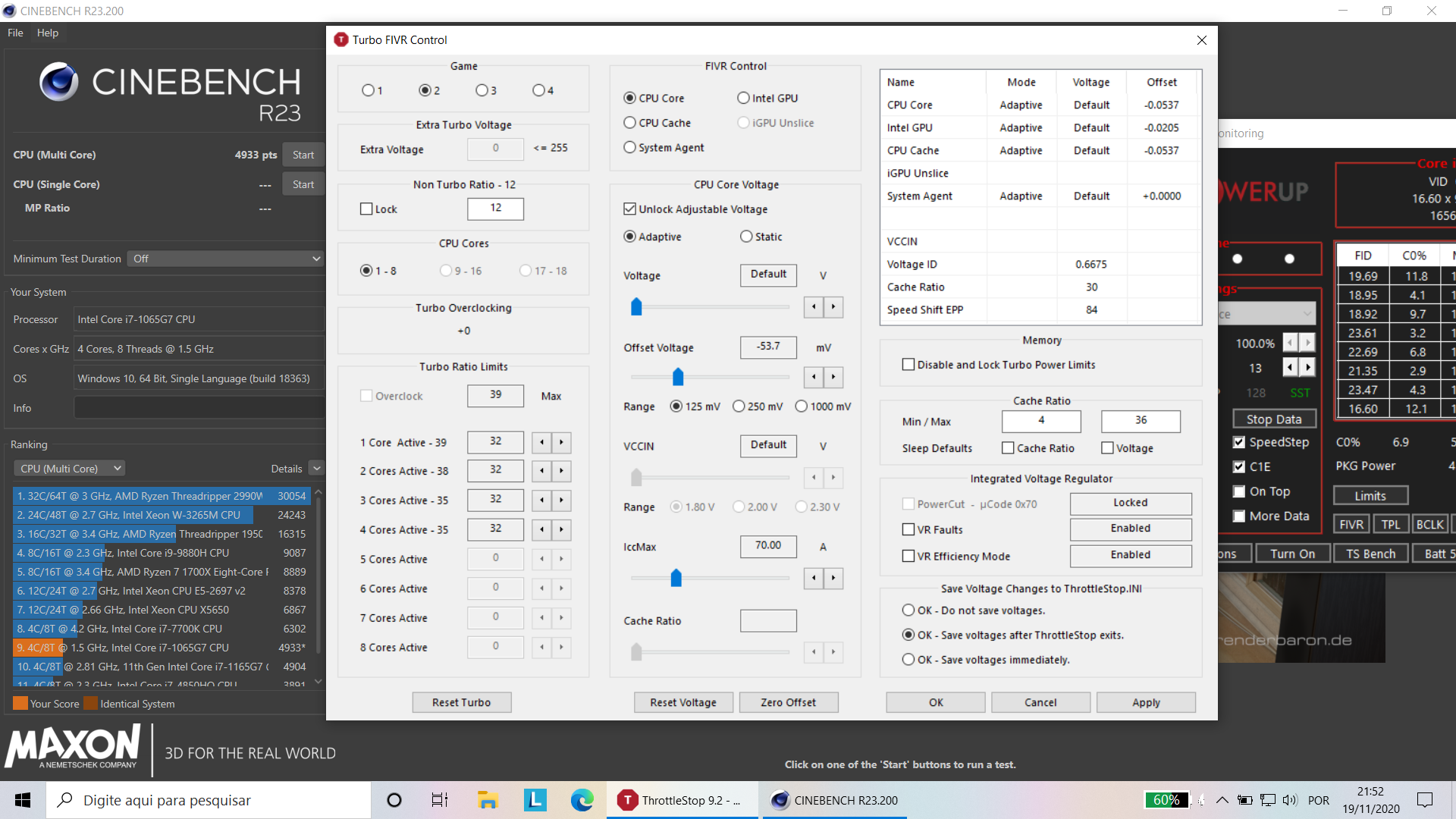Select Intel GPU in FIVR Control

point(767,98)
